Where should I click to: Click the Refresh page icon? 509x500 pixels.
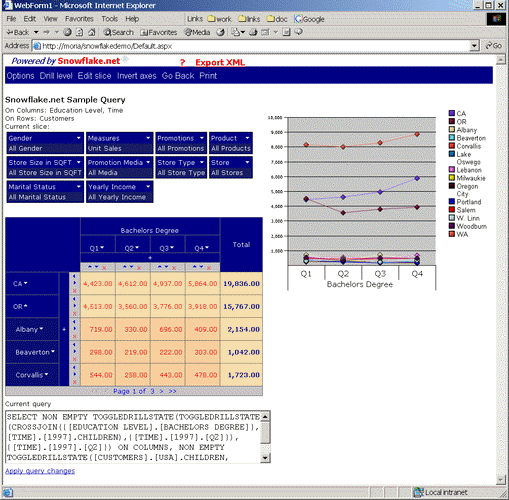(79, 32)
